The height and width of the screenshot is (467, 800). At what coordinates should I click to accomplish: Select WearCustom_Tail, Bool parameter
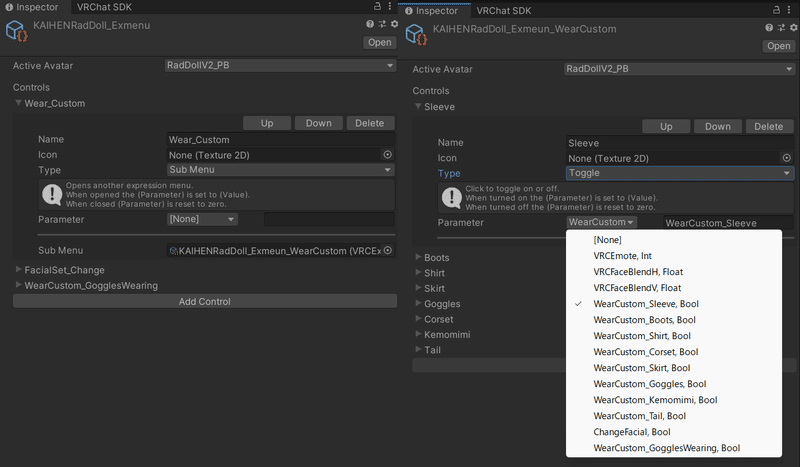[x=673, y=416]
